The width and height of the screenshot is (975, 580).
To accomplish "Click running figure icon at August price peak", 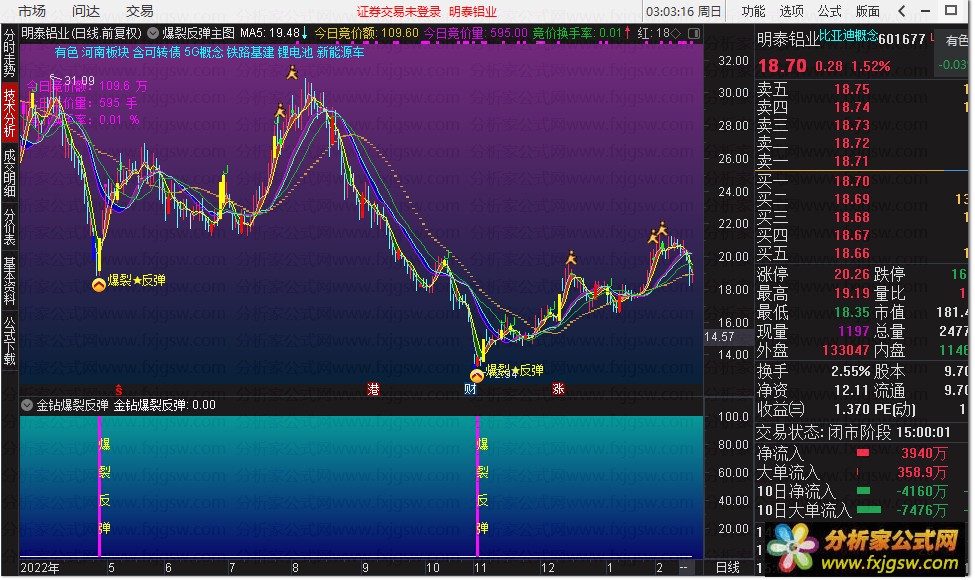I will [x=292, y=73].
